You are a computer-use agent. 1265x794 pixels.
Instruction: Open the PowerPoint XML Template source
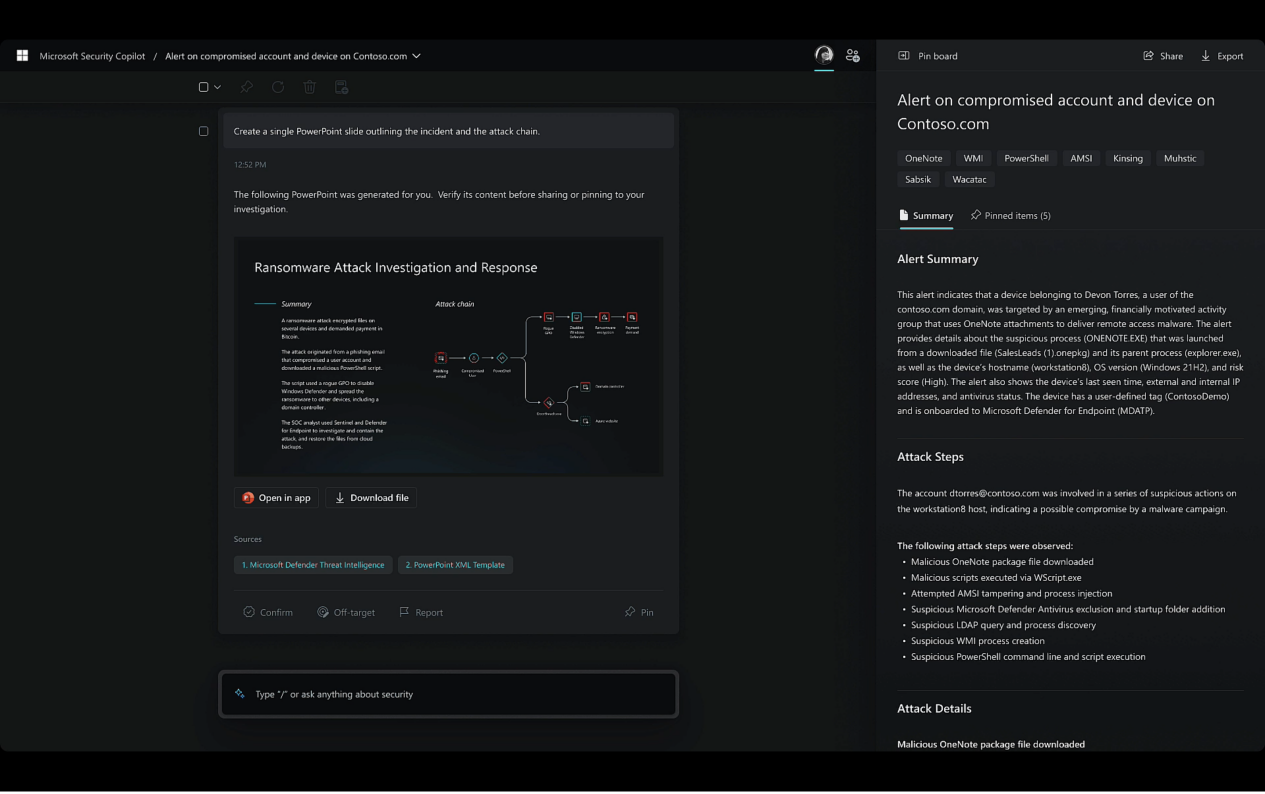[x=455, y=565]
